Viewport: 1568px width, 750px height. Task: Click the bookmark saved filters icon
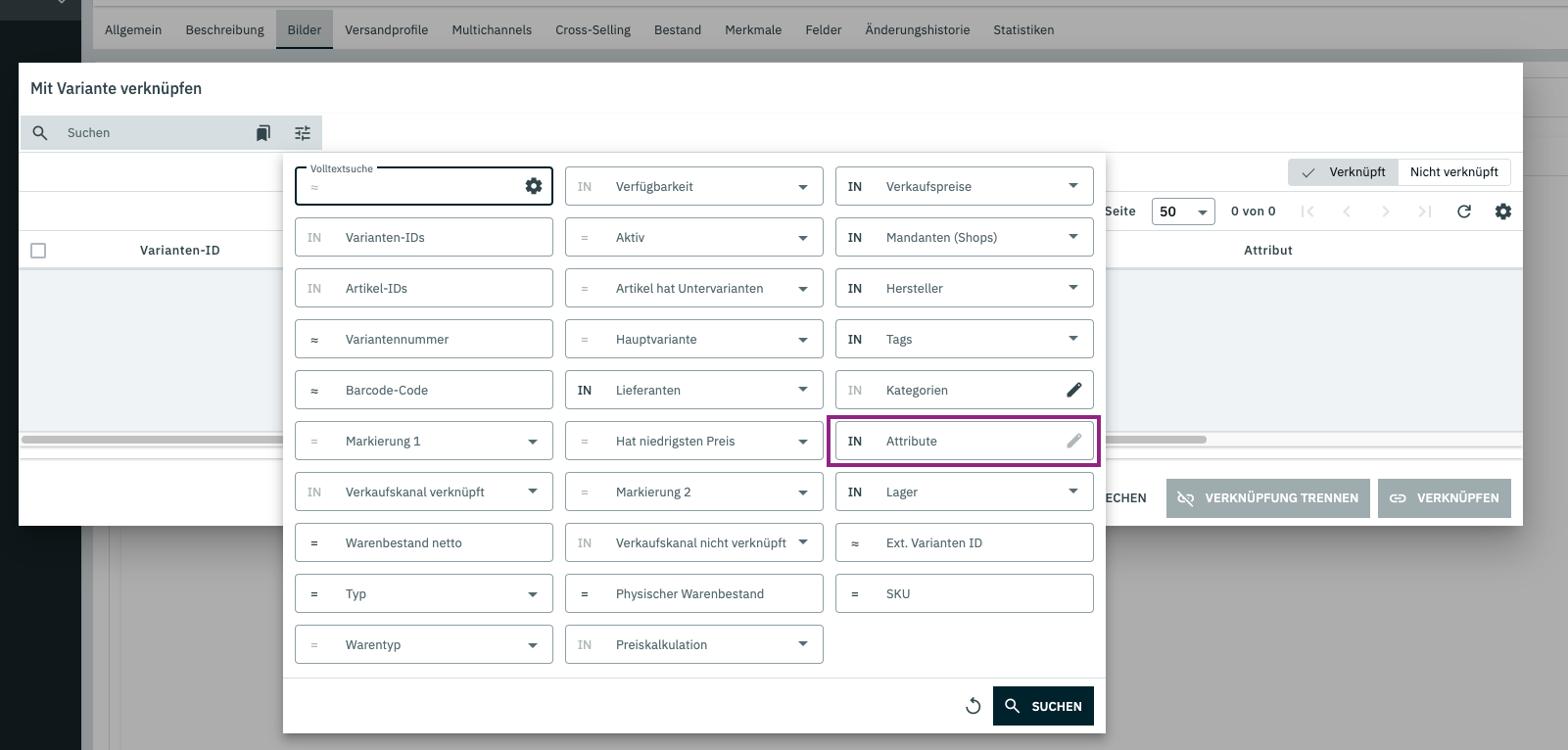click(x=262, y=133)
